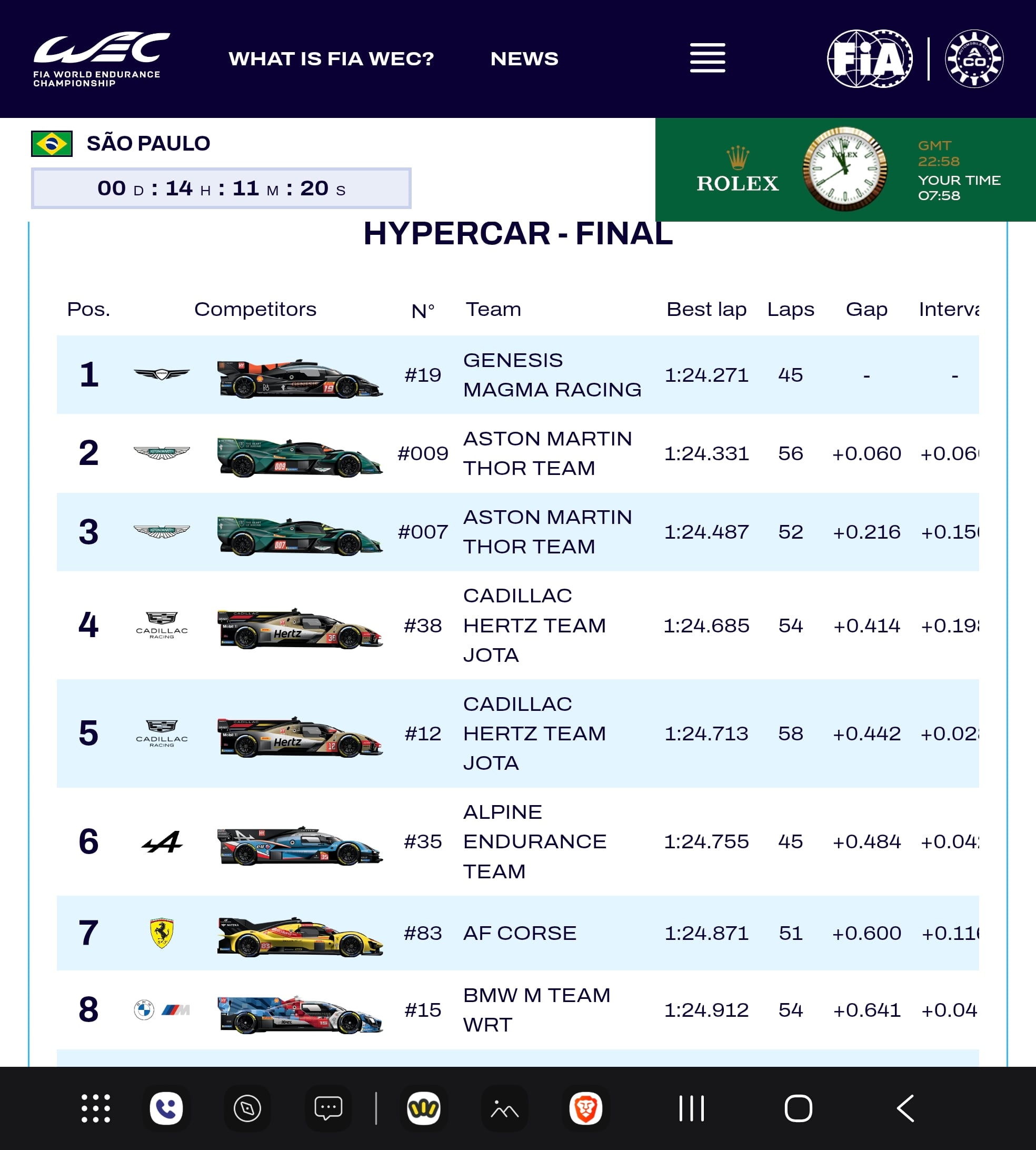Screen dimensions: 1036x1150
Task: Open the phone app in taskbar
Action: [x=166, y=1108]
